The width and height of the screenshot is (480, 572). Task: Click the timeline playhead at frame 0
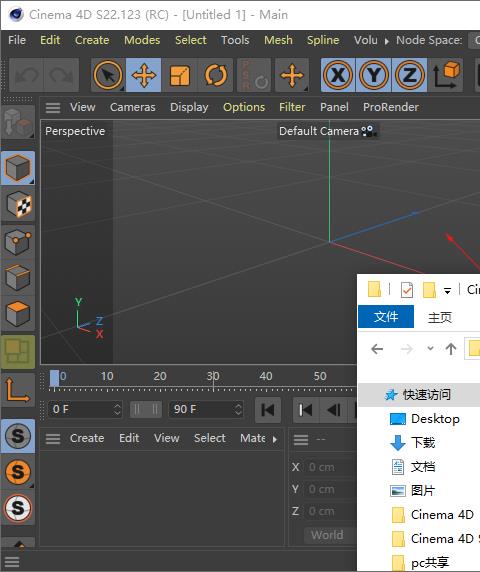point(54,378)
